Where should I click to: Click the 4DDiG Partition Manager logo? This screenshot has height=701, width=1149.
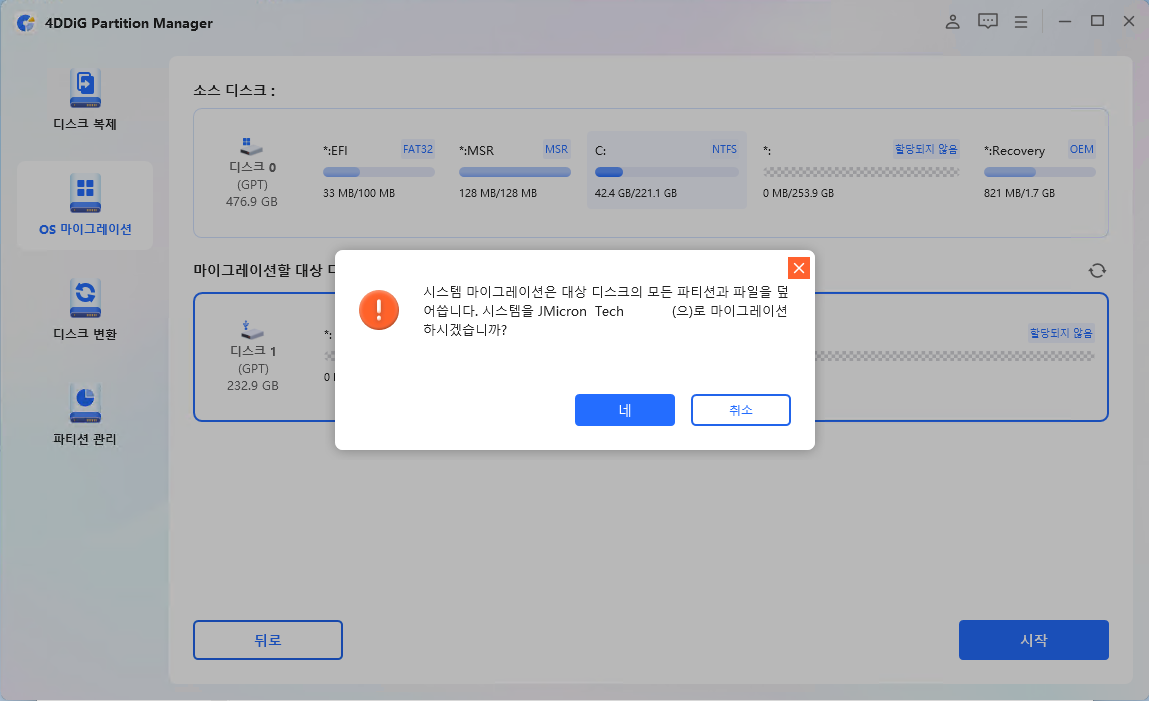(x=26, y=23)
